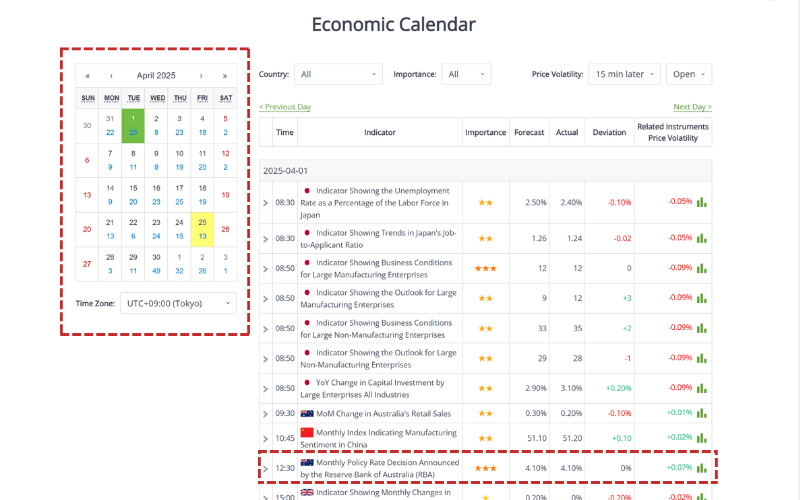Click the Deviation column header
800x500 pixels.
(x=609, y=132)
